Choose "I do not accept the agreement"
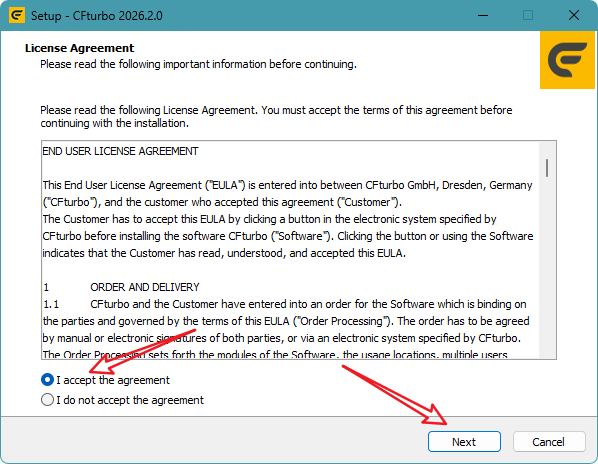This screenshot has width=598, height=464. 122,400
